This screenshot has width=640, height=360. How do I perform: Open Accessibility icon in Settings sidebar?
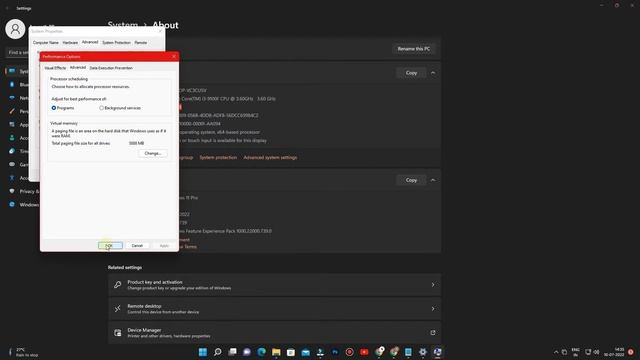click(x=12, y=178)
